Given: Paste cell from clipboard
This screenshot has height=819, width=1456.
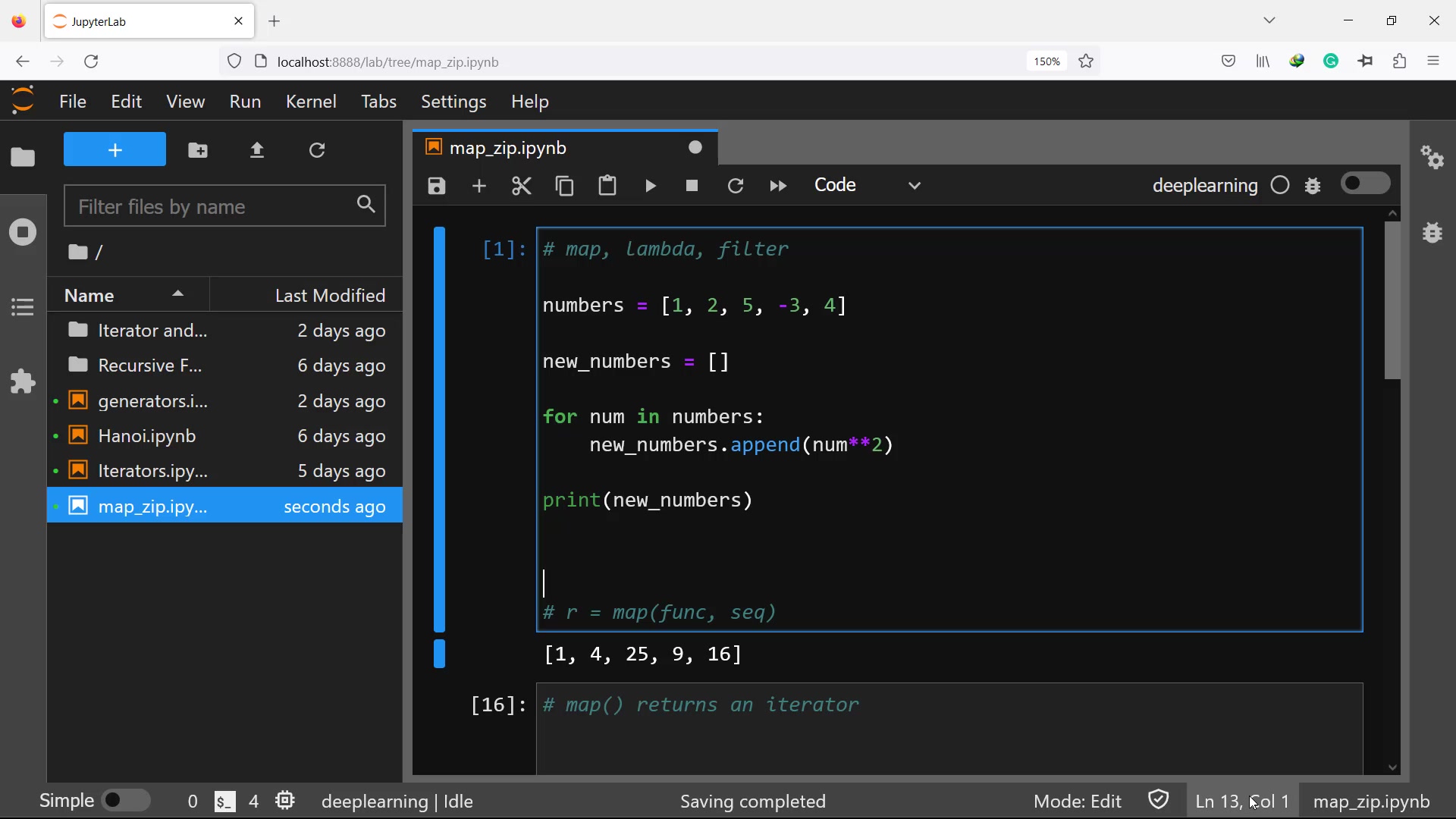Looking at the screenshot, I should click(x=607, y=186).
